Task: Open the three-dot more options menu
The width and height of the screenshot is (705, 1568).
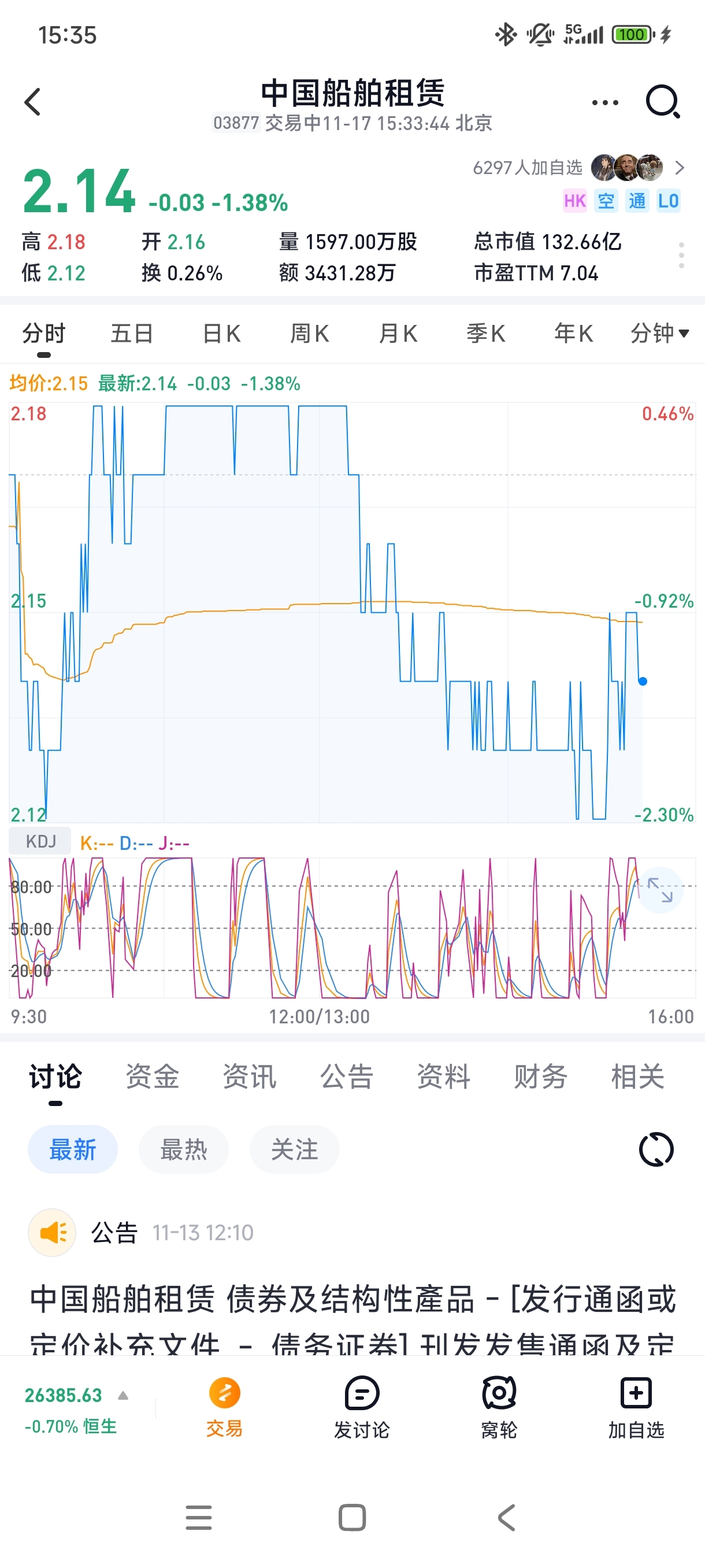Action: [604, 102]
